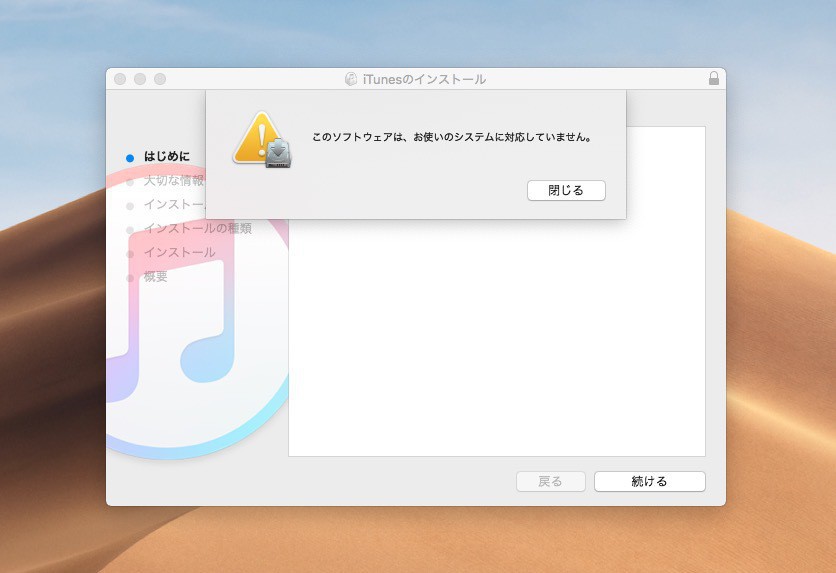This screenshot has height=573, width=836.
Task: Click the minimize window button
Action: point(140,79)
